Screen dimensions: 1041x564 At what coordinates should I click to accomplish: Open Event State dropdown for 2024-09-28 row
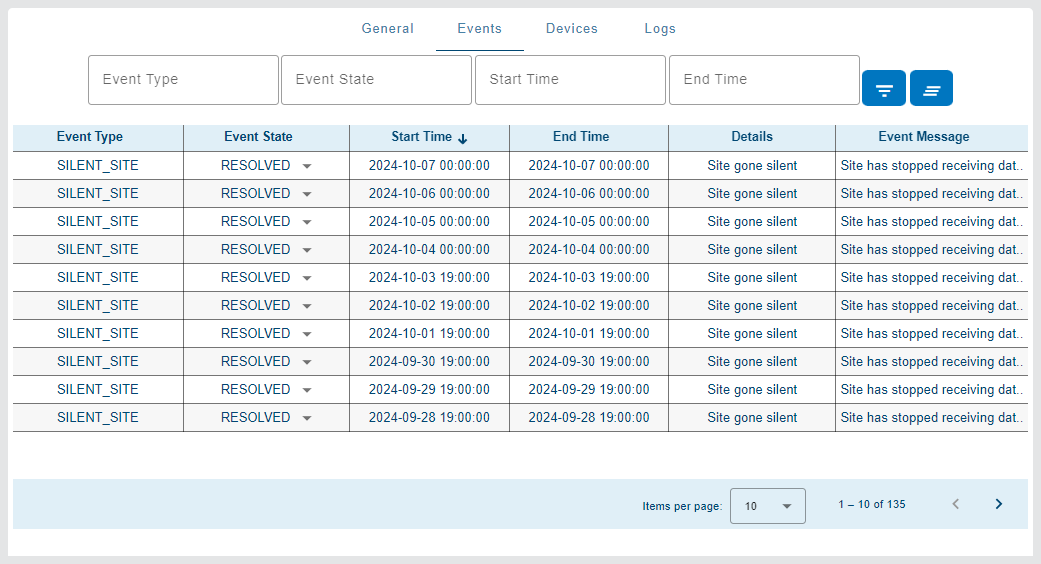click(307, 418)
